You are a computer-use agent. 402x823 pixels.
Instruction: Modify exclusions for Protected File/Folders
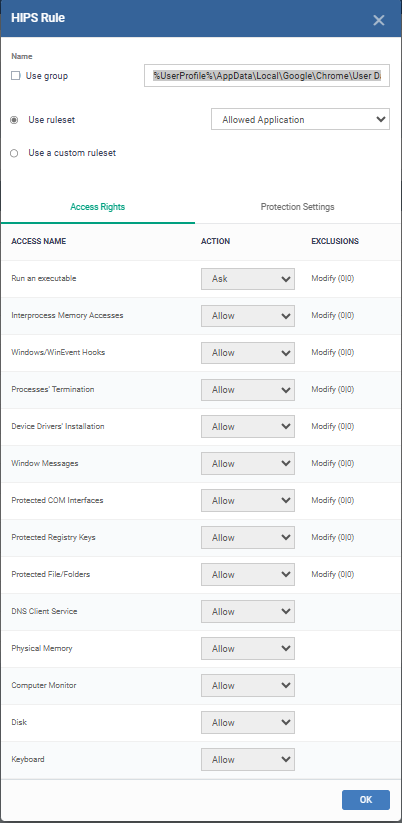[333, 574]
